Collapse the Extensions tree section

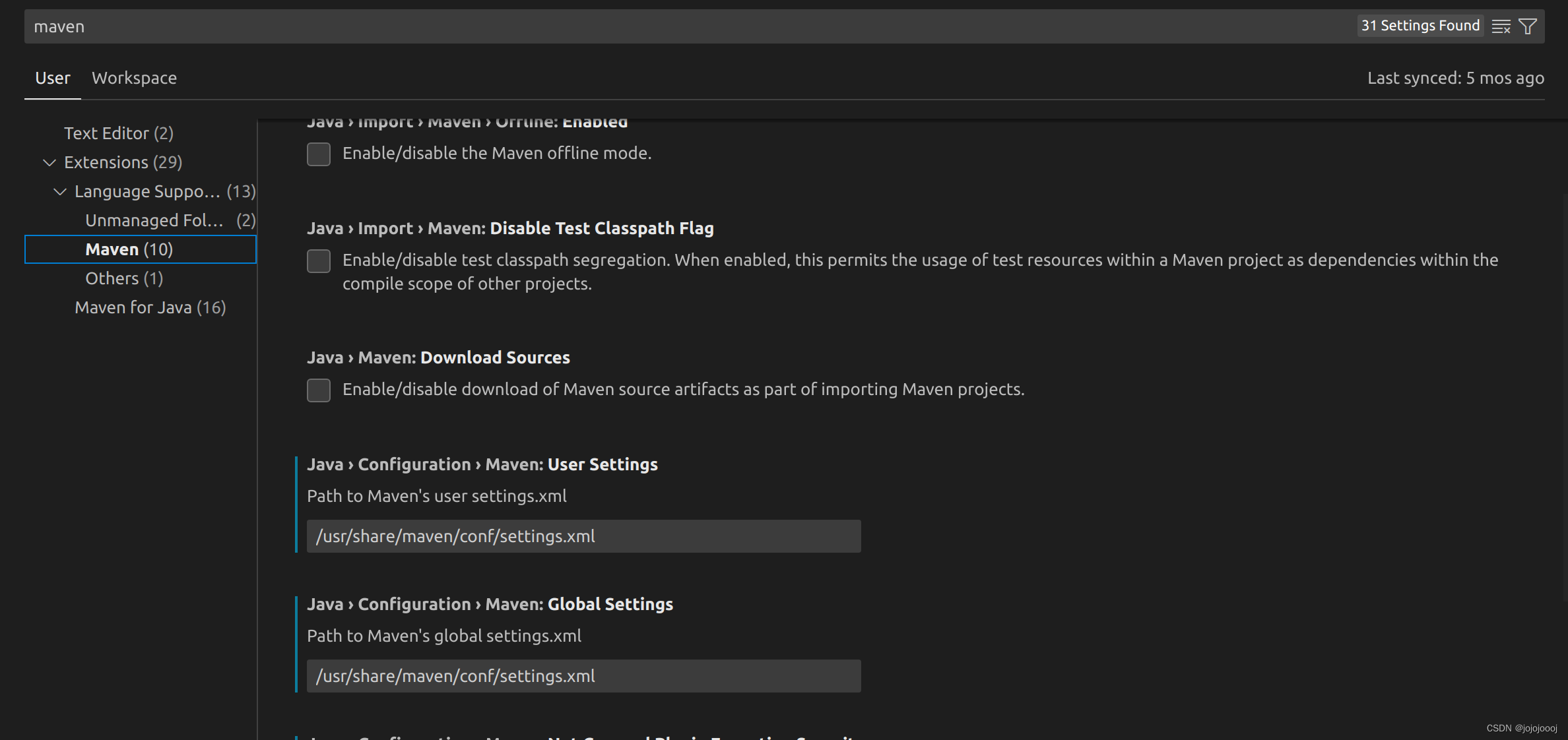click(49, 162)
